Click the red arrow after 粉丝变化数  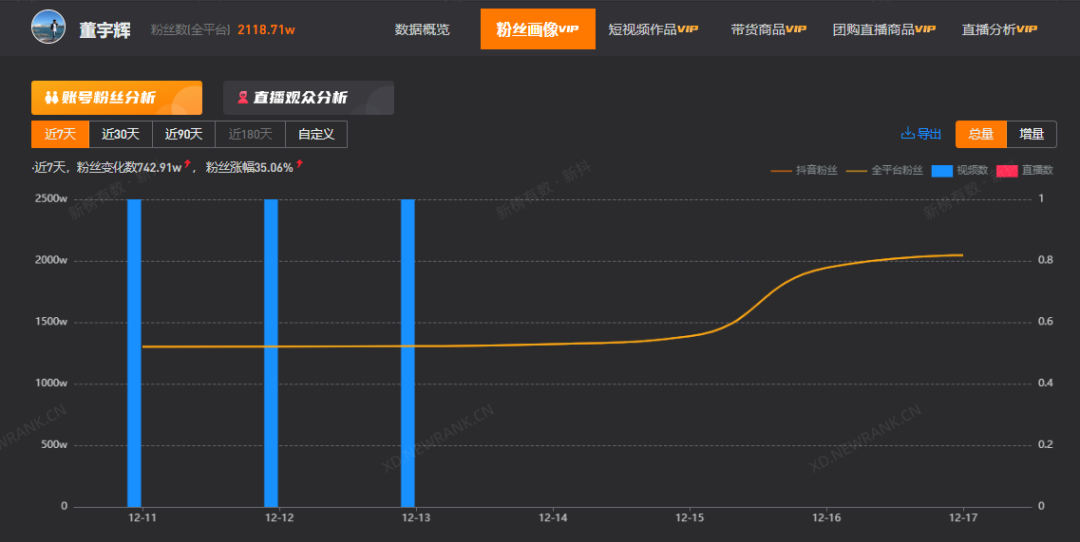[187, 165]
